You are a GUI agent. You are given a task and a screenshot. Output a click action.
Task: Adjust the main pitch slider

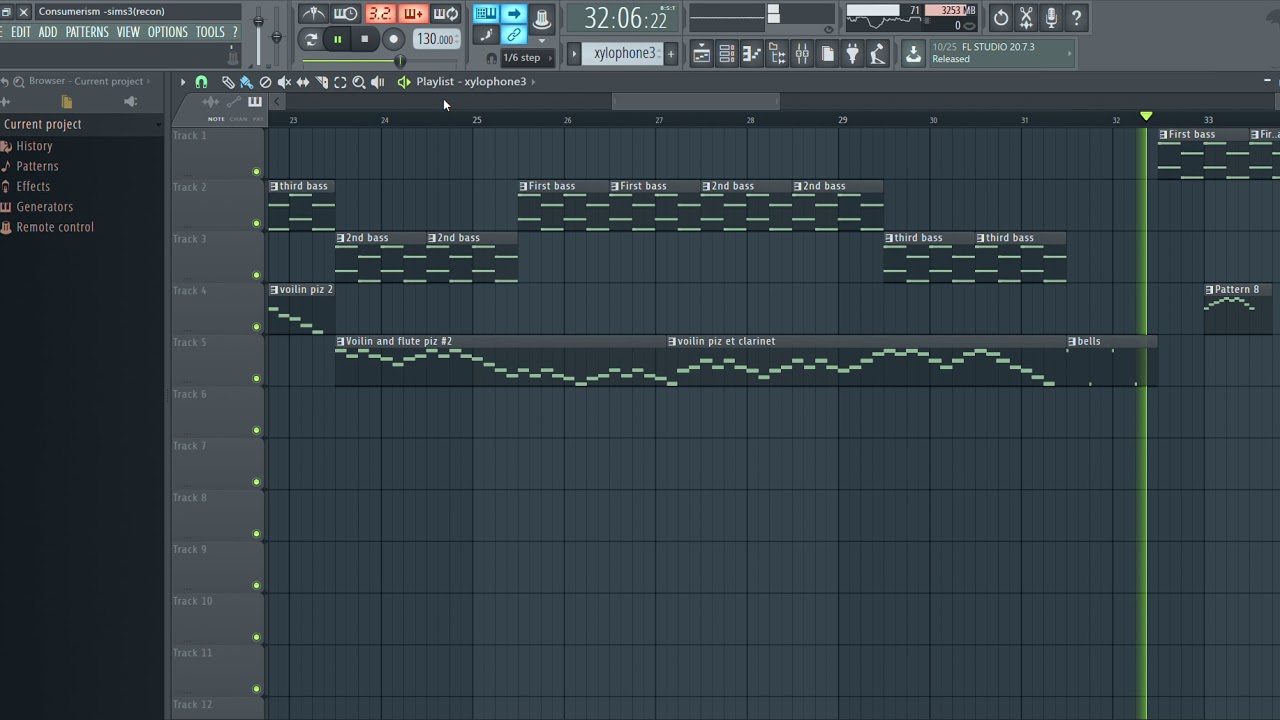277,35
